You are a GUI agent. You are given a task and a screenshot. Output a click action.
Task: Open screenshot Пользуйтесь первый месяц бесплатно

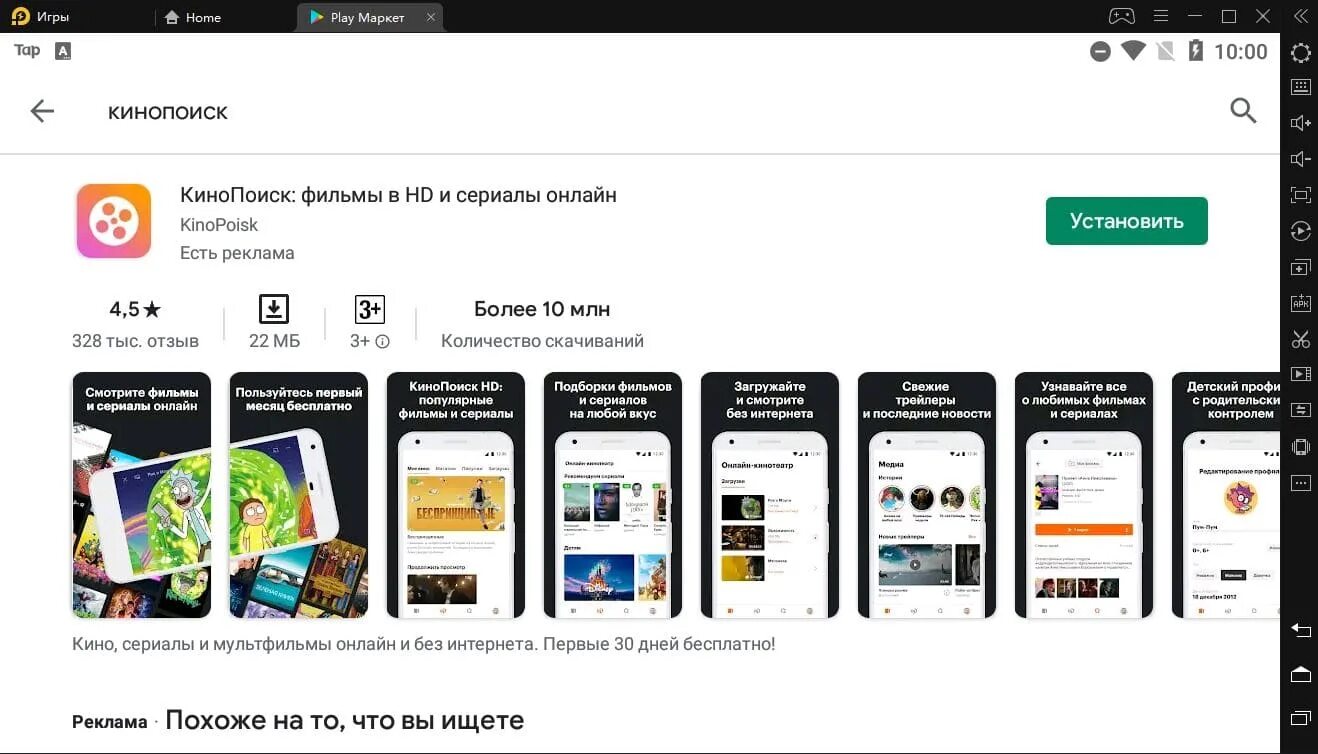298,495
